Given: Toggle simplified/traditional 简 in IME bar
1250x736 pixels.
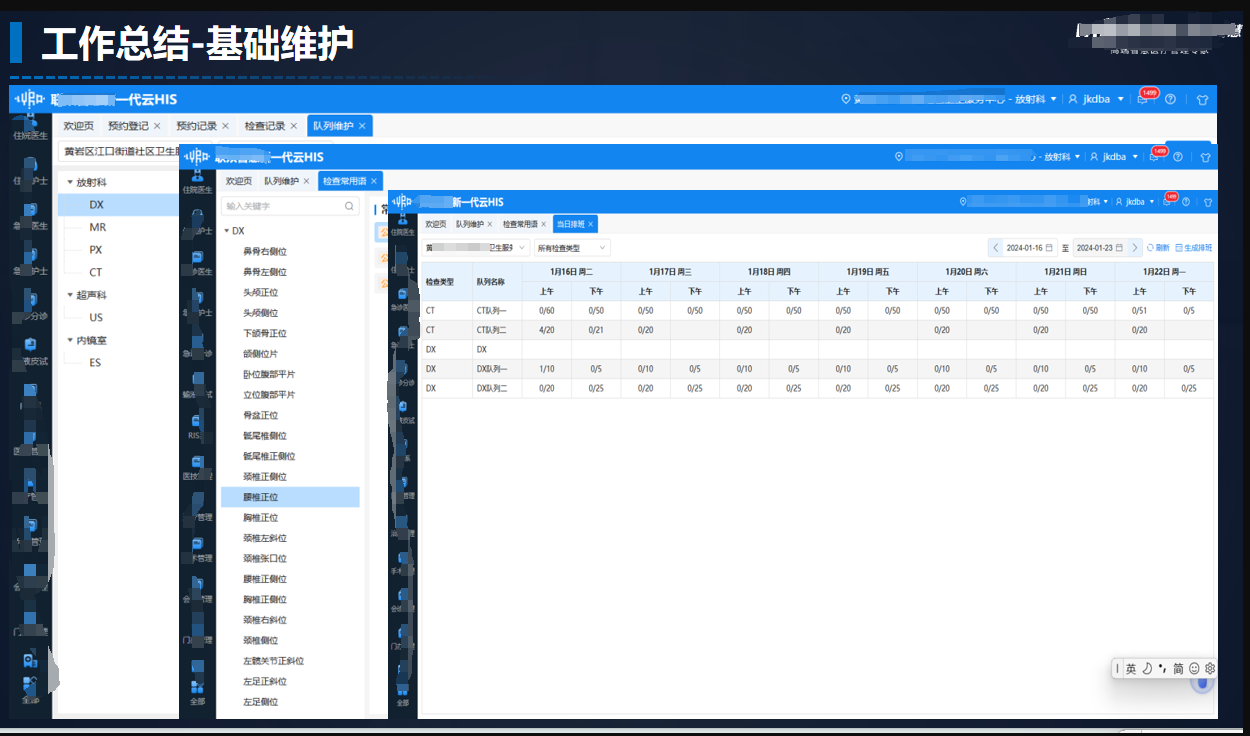Looking at the screenshot, I should [x=1178, y=668].
